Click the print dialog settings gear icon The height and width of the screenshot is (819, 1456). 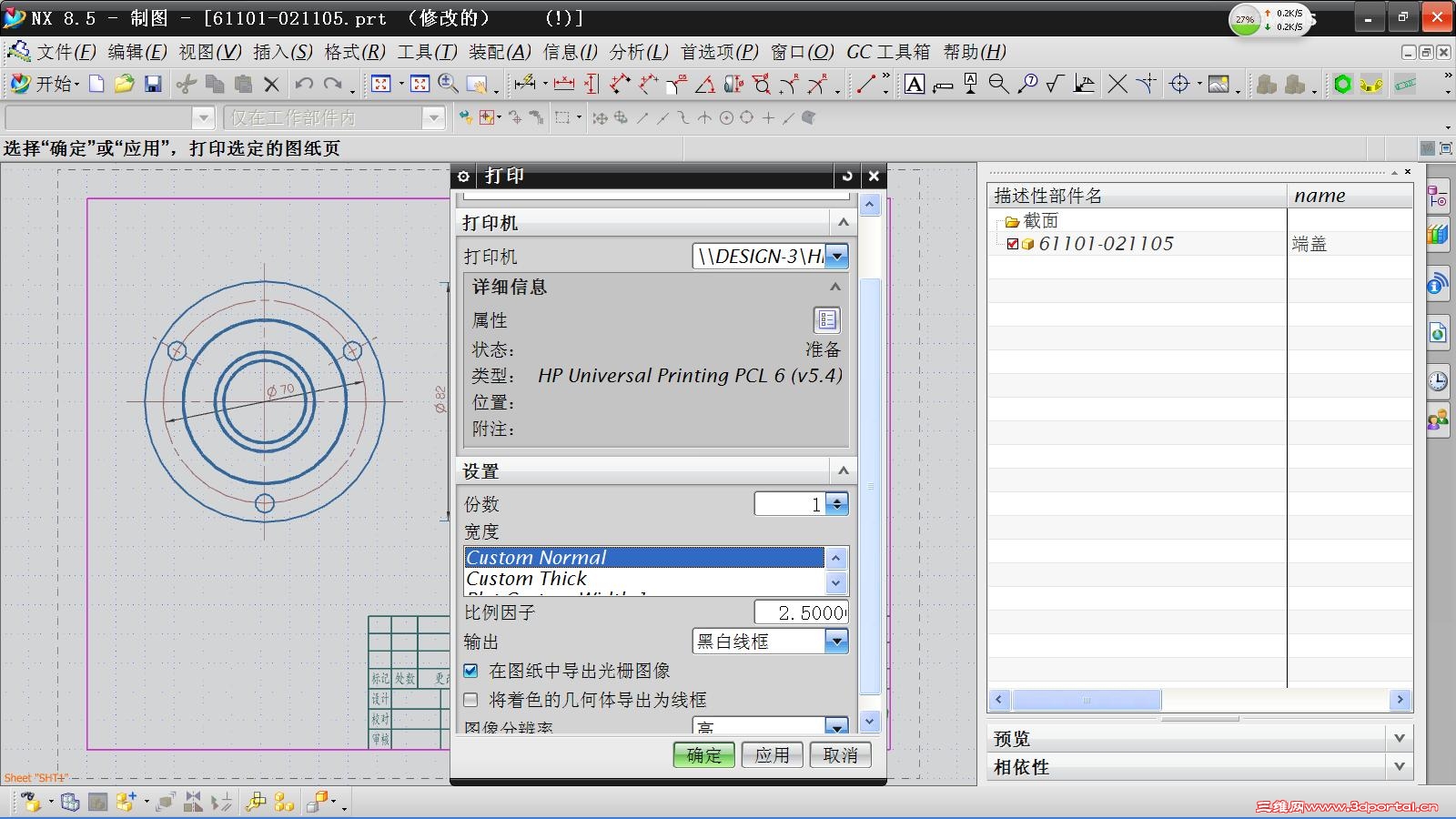[x=463, y=176]
